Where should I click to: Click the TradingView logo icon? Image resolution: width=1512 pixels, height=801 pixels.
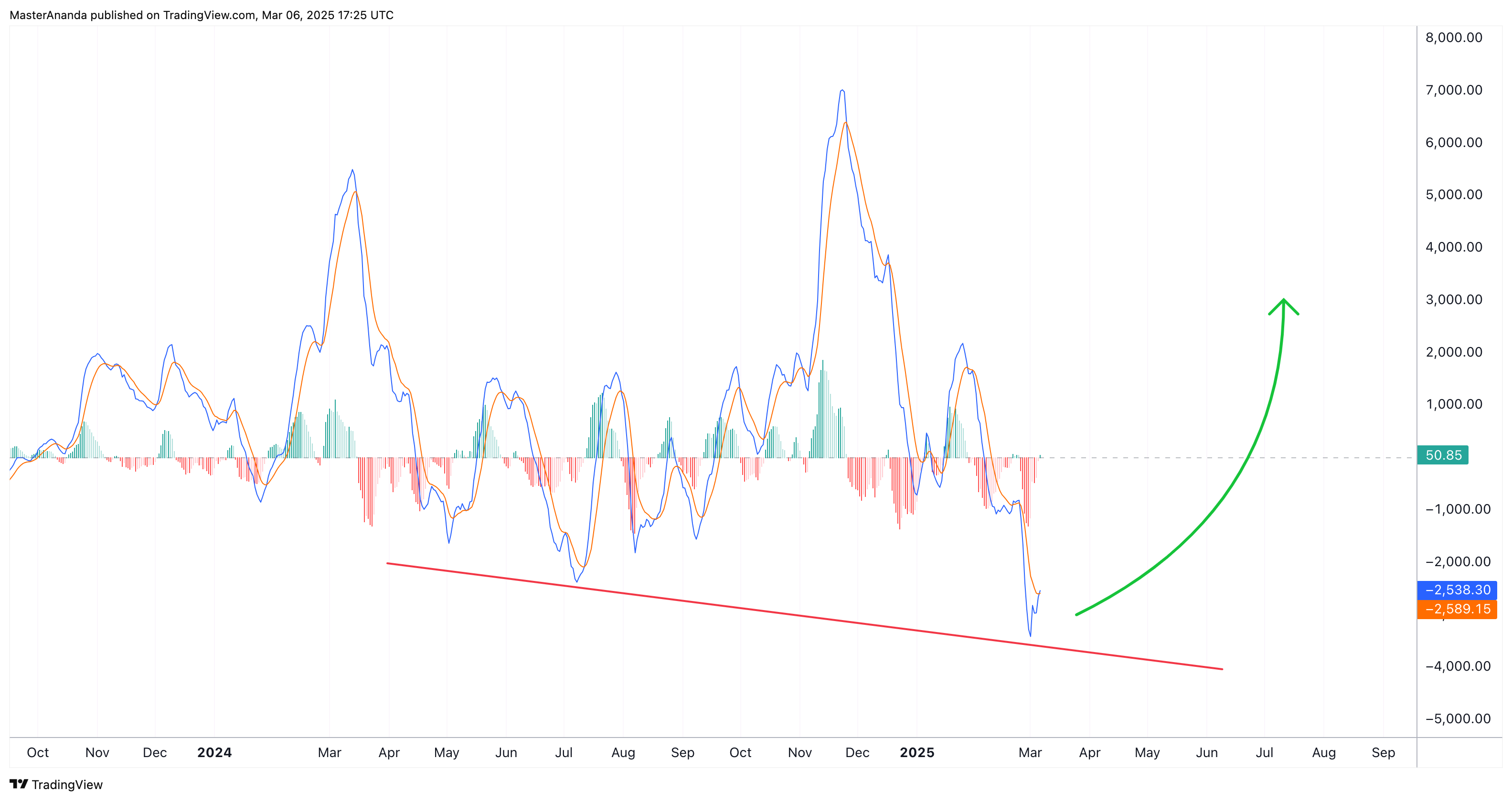tap(19, 784)
